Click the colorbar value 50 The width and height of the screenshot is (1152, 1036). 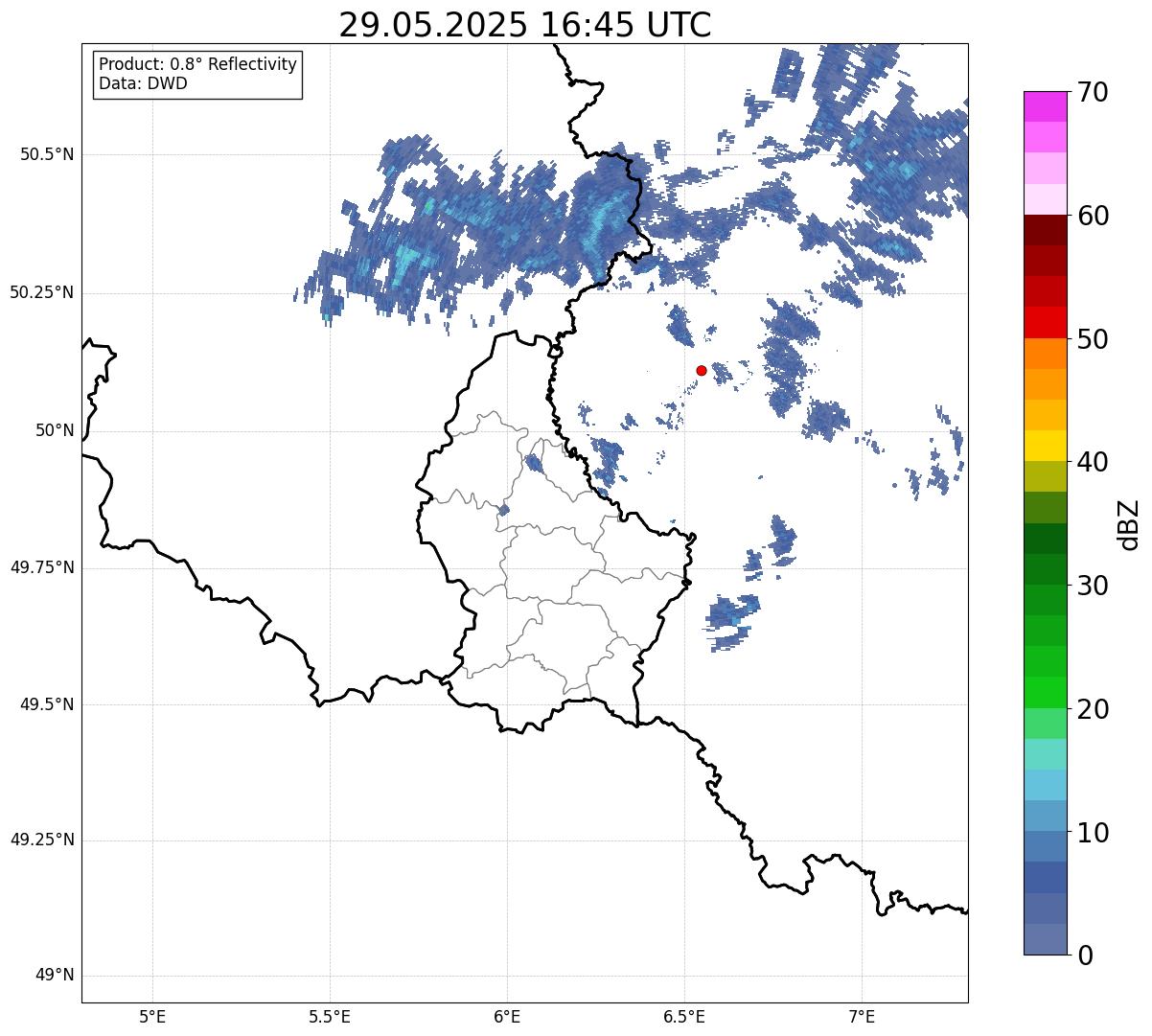point(1093,339)
